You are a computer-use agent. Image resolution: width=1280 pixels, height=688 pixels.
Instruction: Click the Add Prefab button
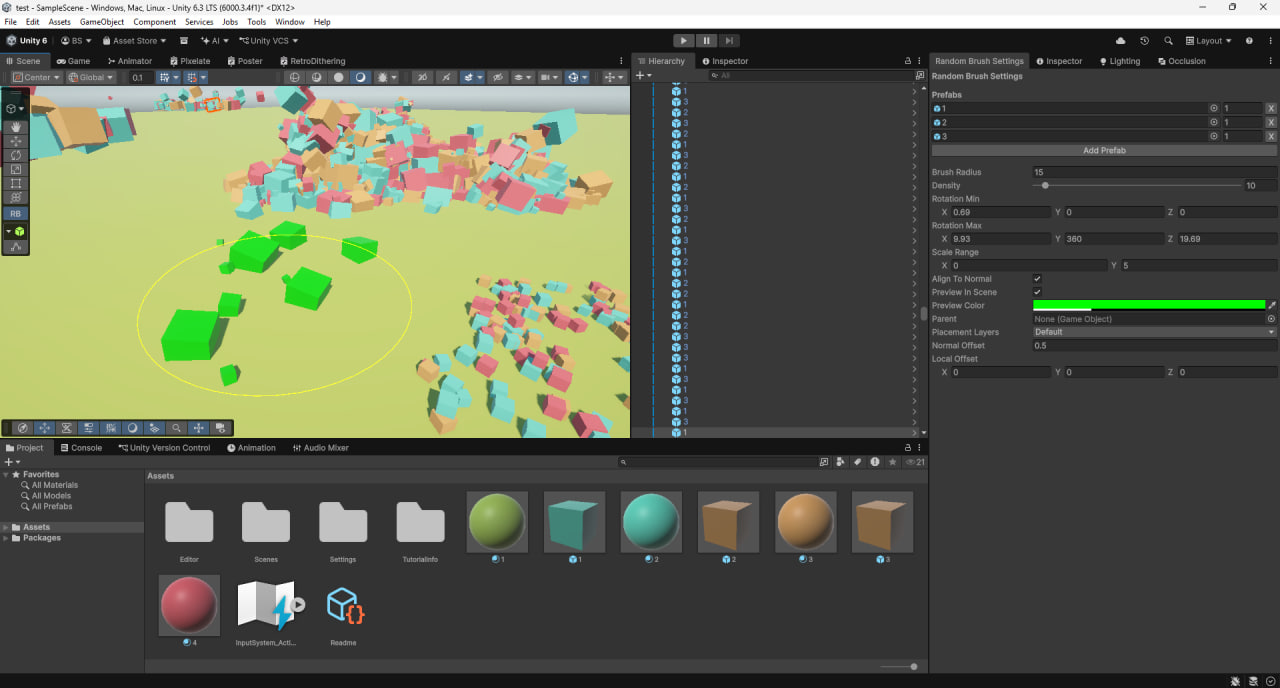[x=1104, y=150]
